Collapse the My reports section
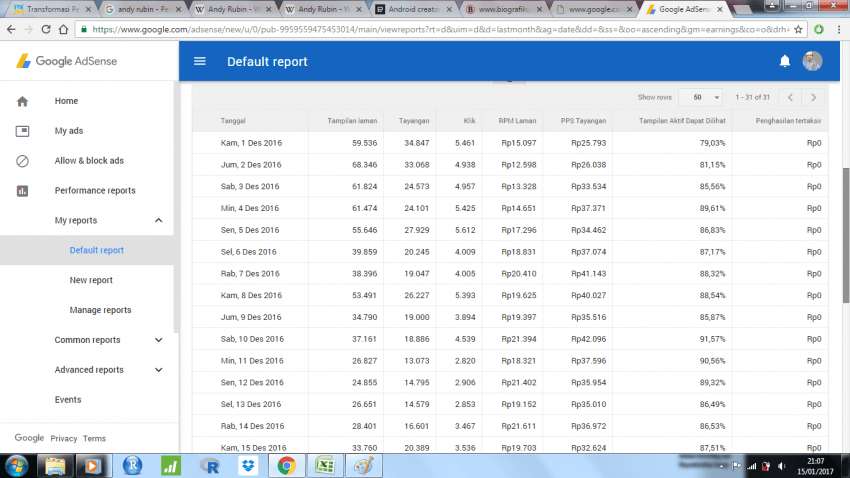The width and height of the screenshot is (850, 478). click(158, 221)
